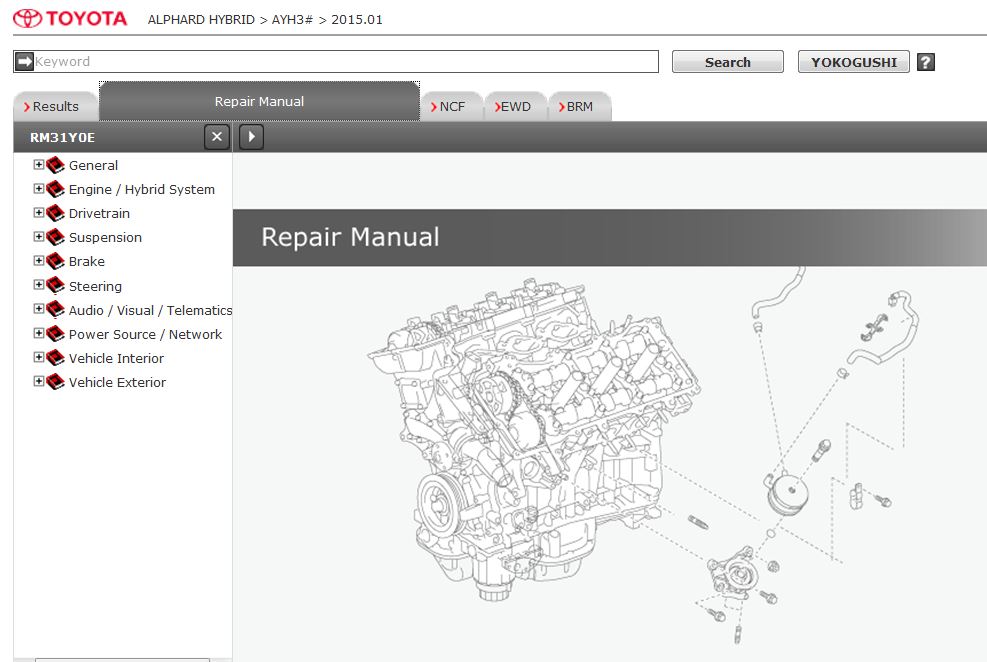Open the Vehicle Interior section
The width and height of the screenshot is (987, 662).
[x=117, y=358]
